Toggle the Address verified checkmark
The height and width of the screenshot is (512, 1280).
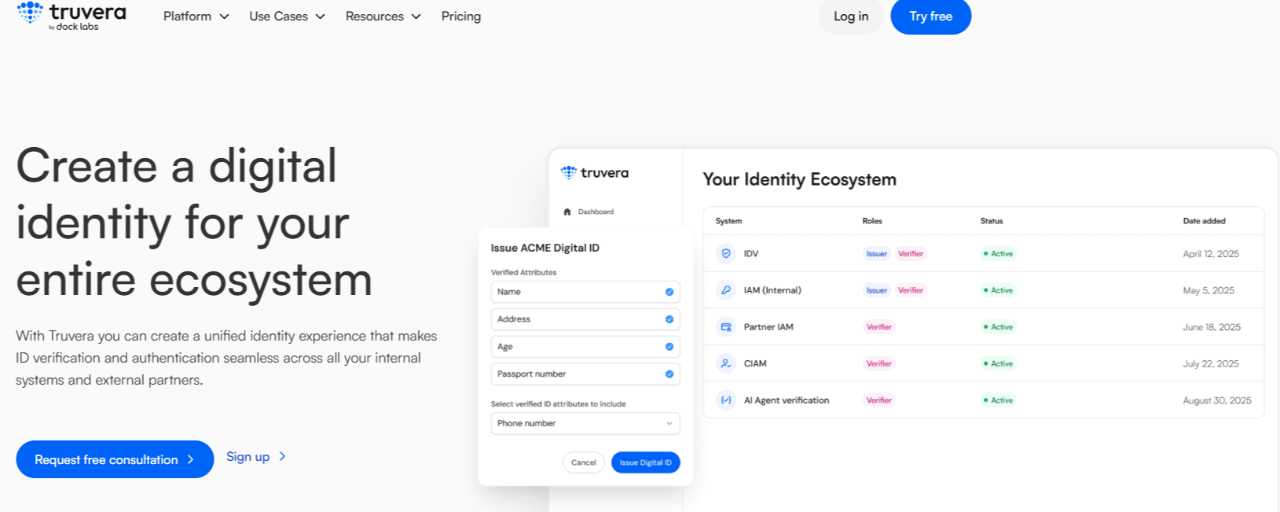tap(669, 319)
